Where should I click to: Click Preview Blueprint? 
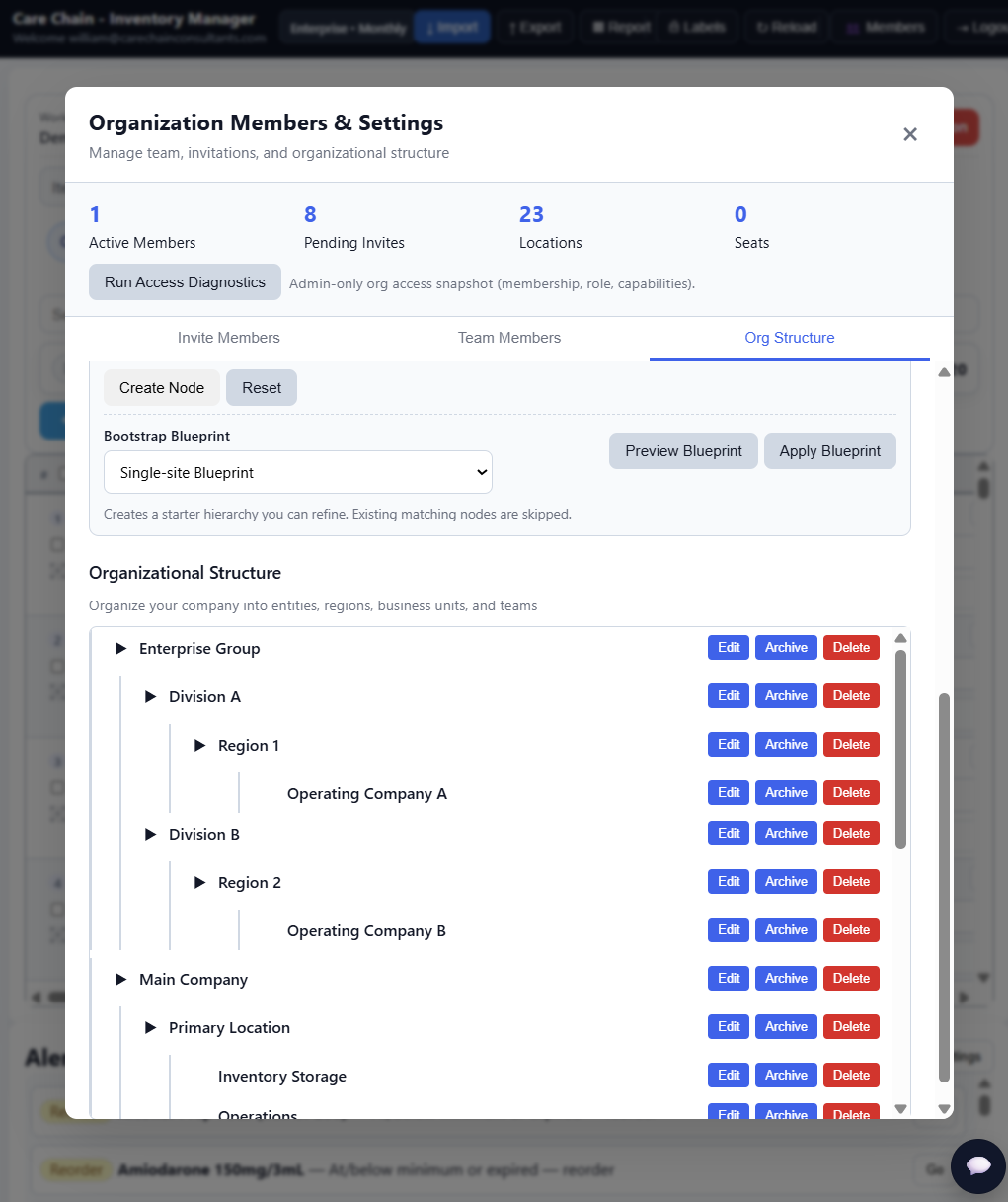tap(683, 451)
